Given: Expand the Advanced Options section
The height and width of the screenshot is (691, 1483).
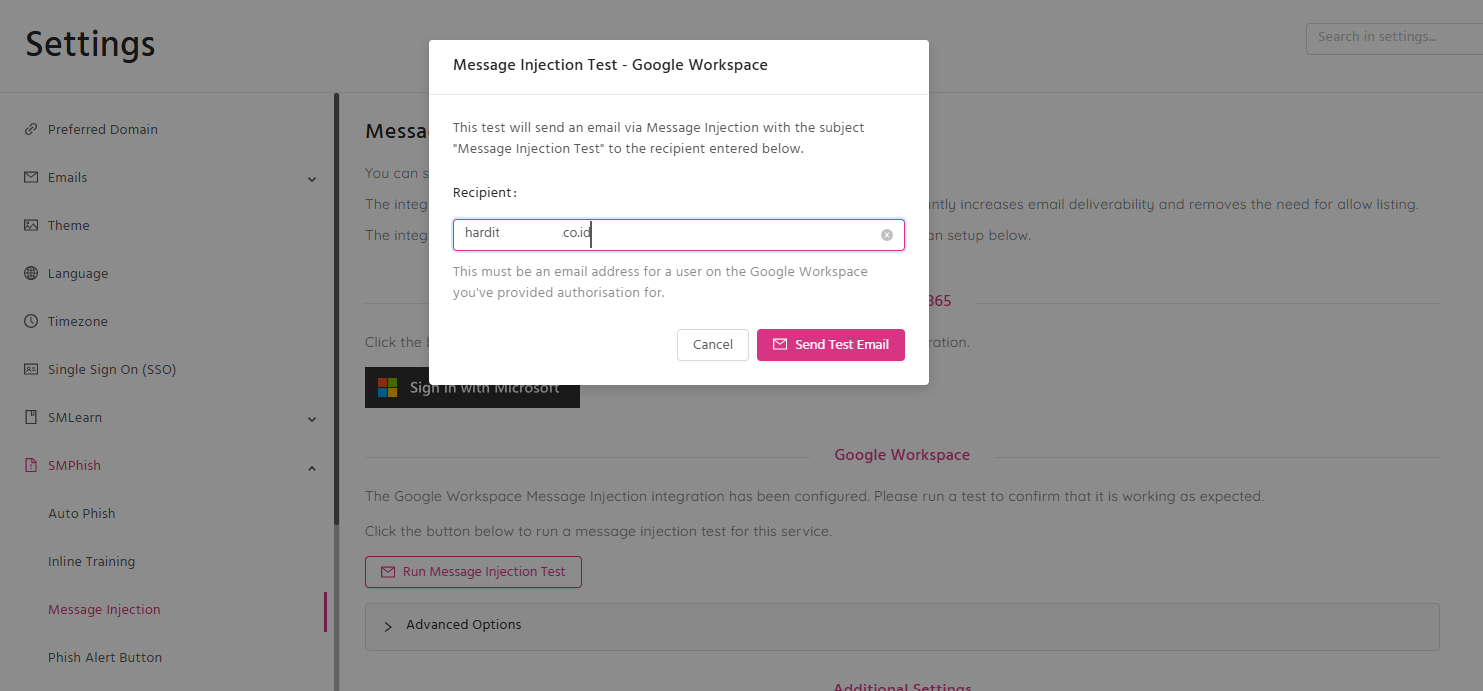Looking at the screenshot, I should click(902, 626).
